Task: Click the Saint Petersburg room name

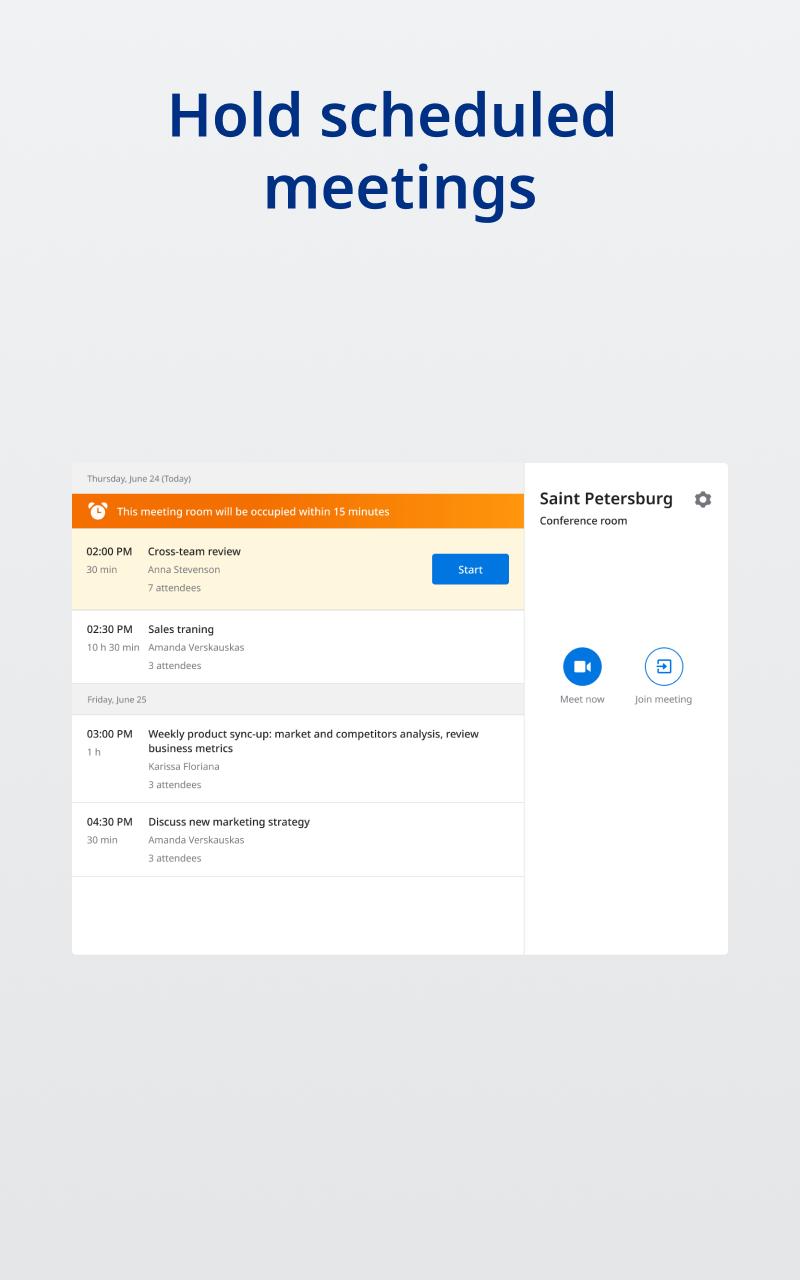Action: point(606,498)
